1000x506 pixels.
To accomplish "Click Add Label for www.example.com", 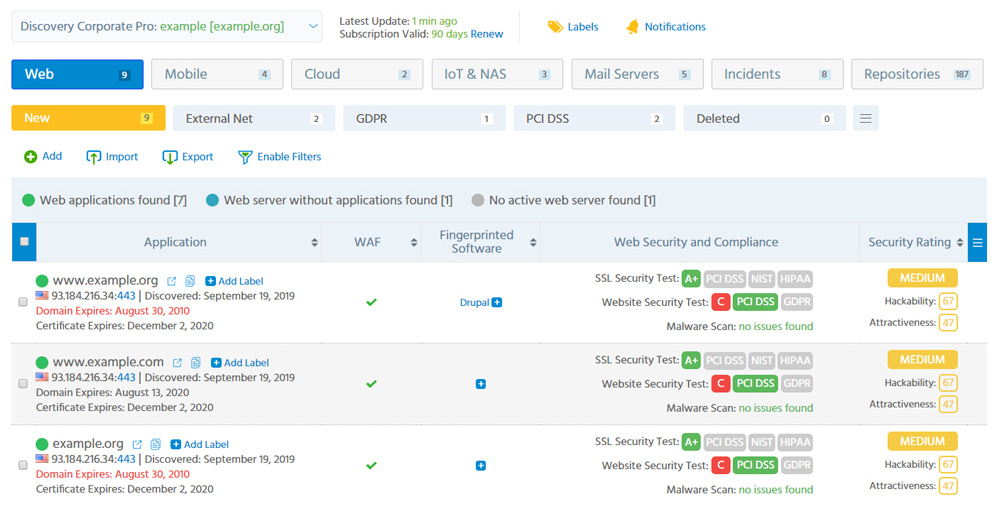I will point(240,363).
